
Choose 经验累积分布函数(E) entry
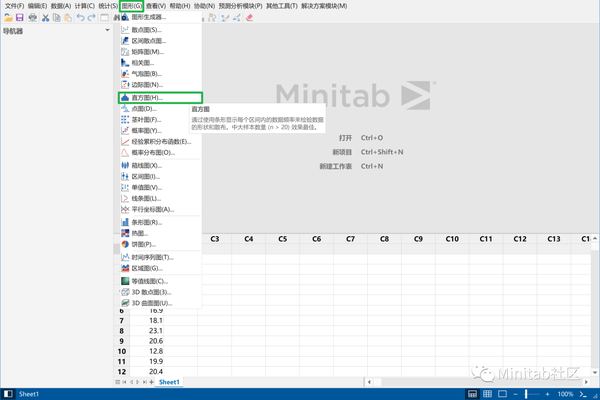click(160, 142)
